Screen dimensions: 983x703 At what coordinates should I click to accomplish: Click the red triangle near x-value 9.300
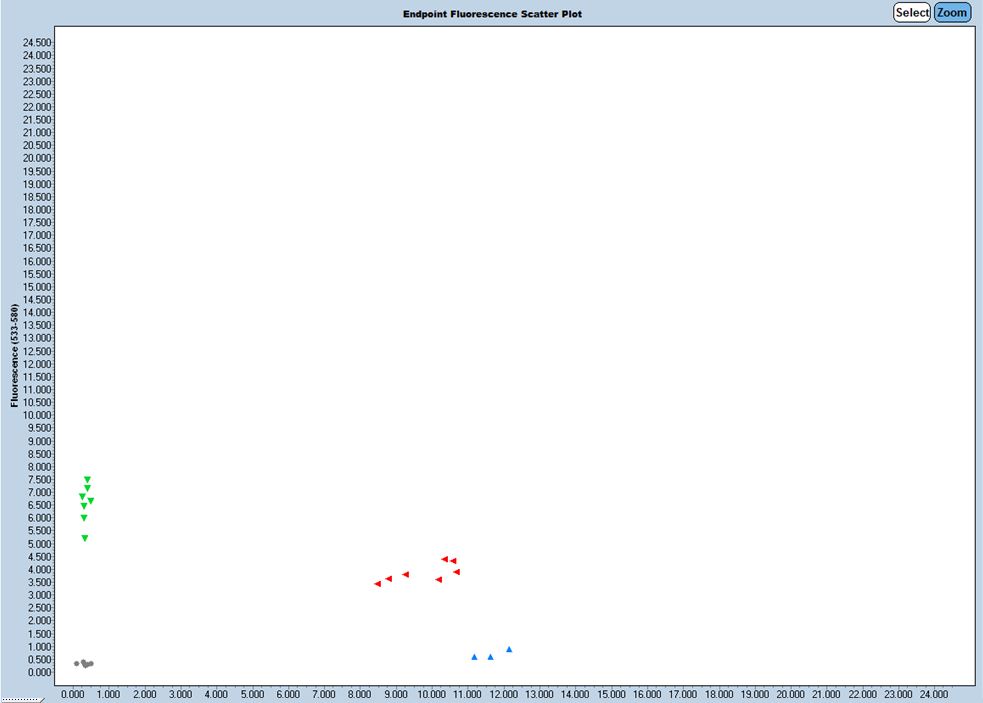[x=405, y=574]
